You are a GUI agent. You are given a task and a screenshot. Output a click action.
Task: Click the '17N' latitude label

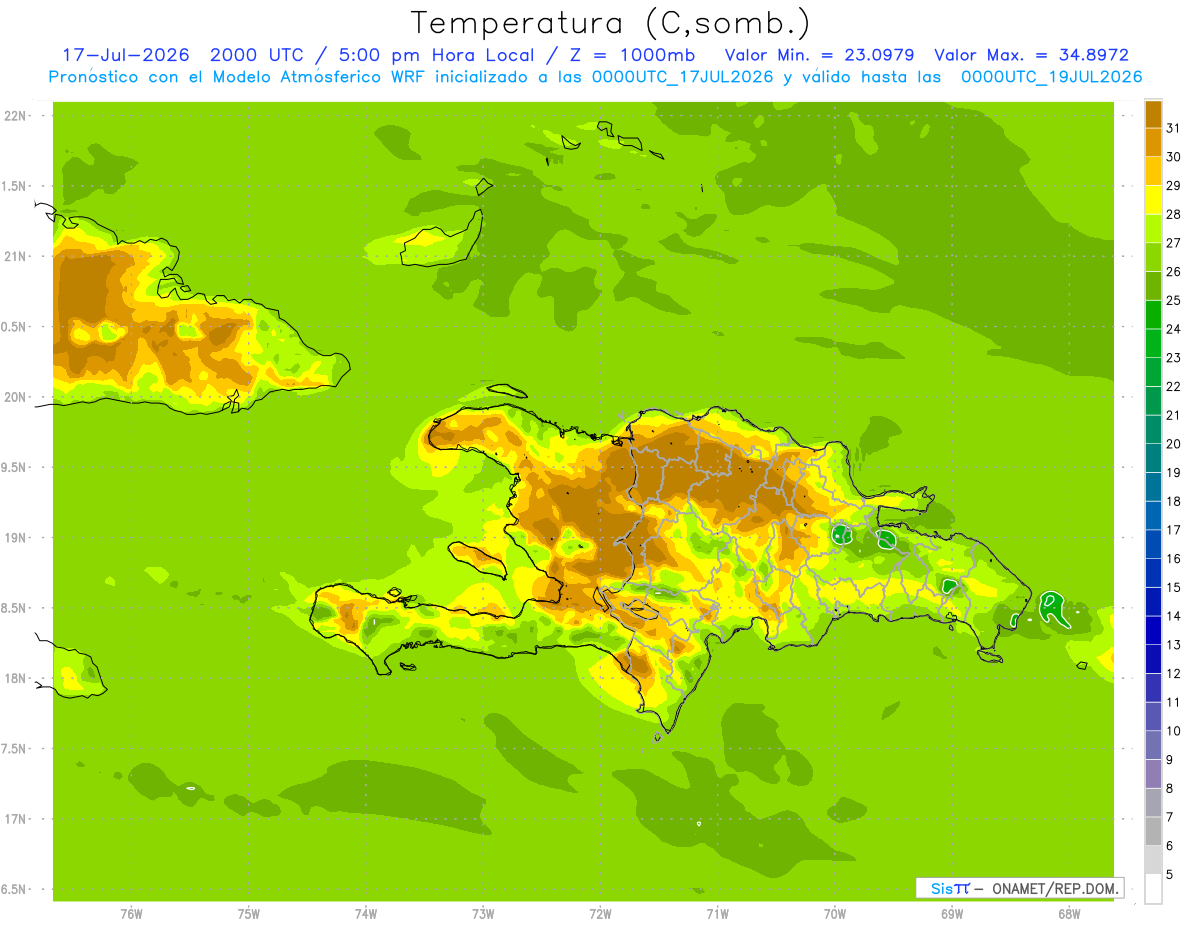(17, 819)
